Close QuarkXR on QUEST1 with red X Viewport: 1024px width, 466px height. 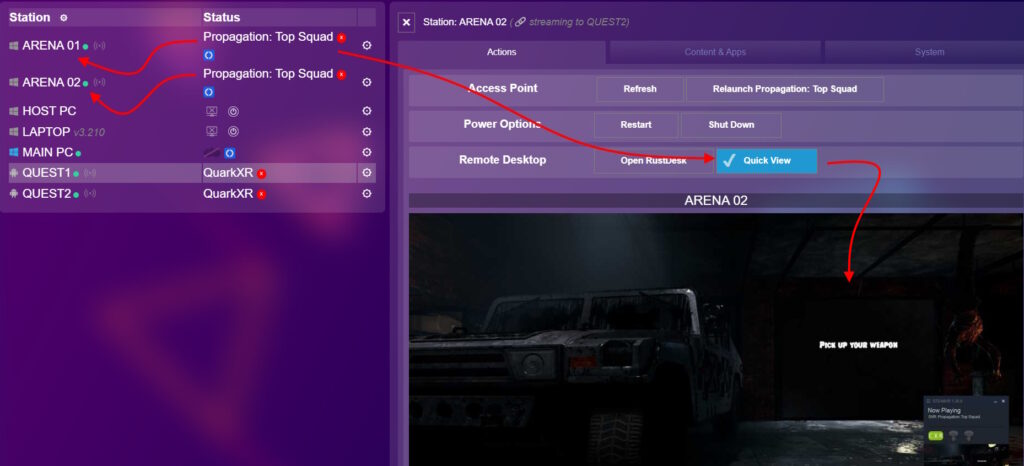[261, 174]
